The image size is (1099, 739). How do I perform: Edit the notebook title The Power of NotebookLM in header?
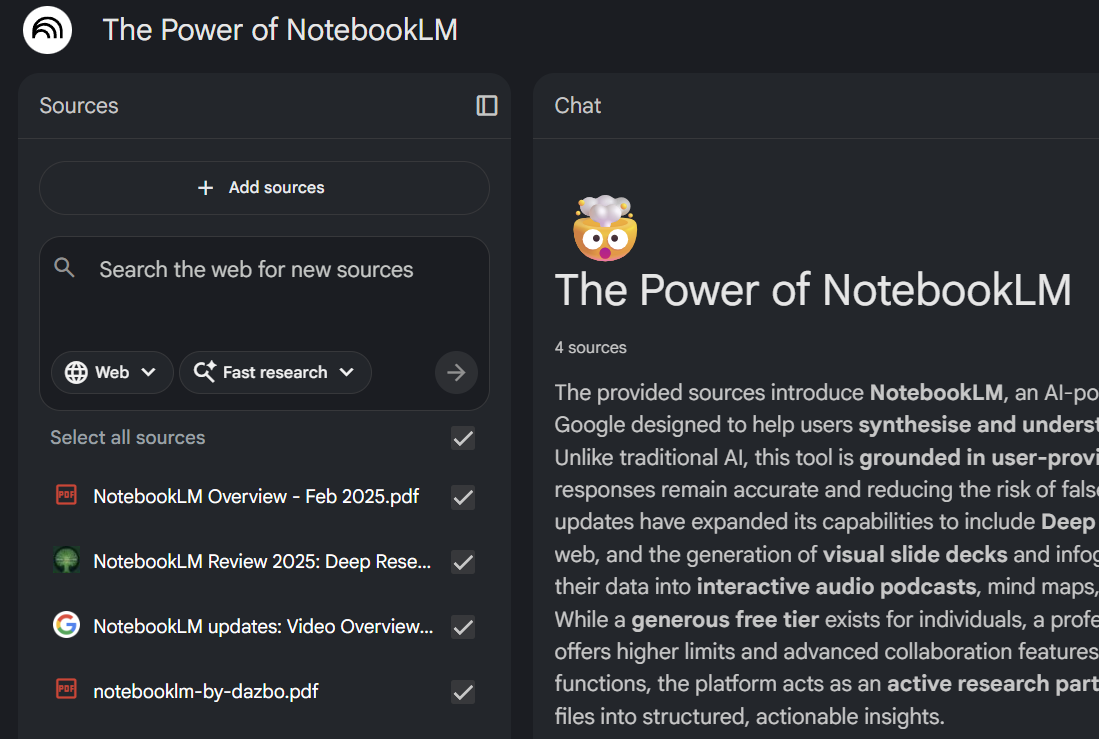click(280, 30)
